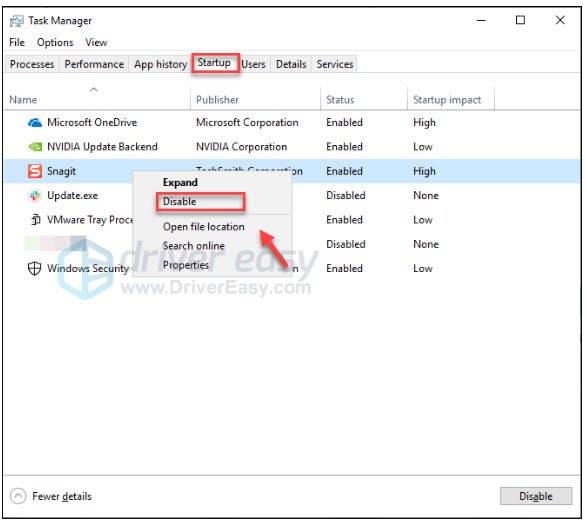Open the Options menu
Image resolution: width=586 pixels, height=522 pixels.
(x=55, y=43)
